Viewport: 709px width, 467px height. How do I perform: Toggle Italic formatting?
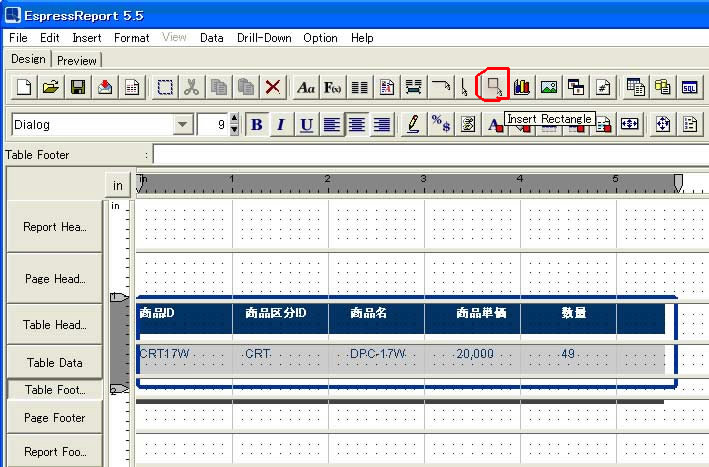(x=281, y=125)
